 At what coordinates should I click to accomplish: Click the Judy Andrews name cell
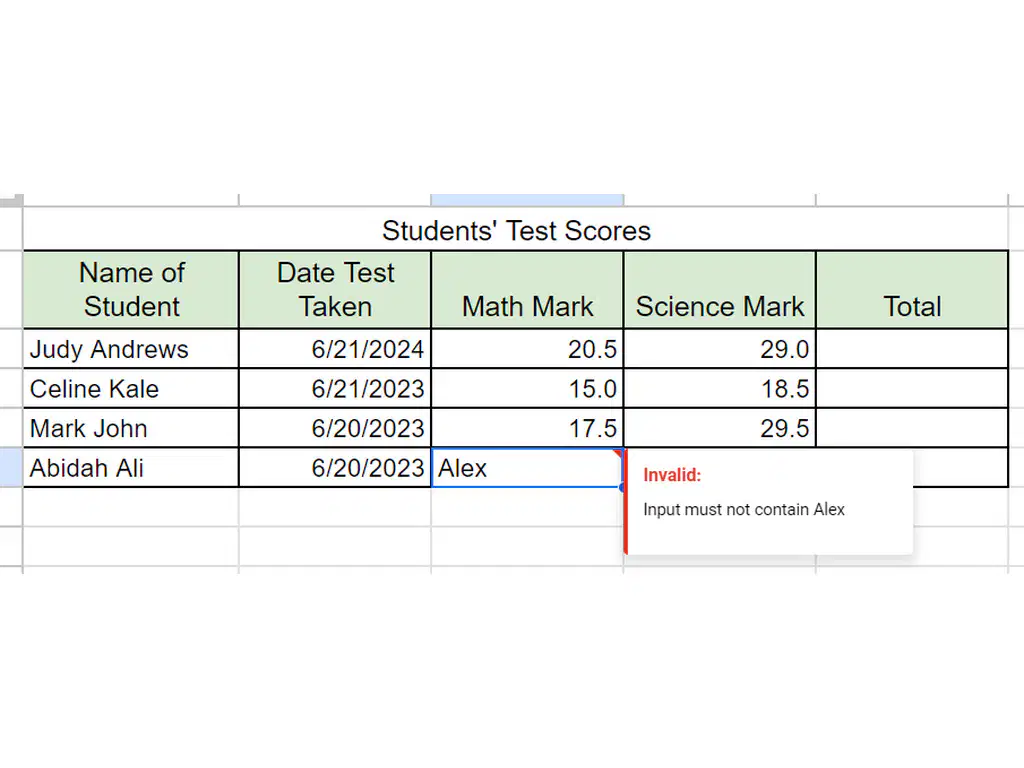(x=131, y=349)
